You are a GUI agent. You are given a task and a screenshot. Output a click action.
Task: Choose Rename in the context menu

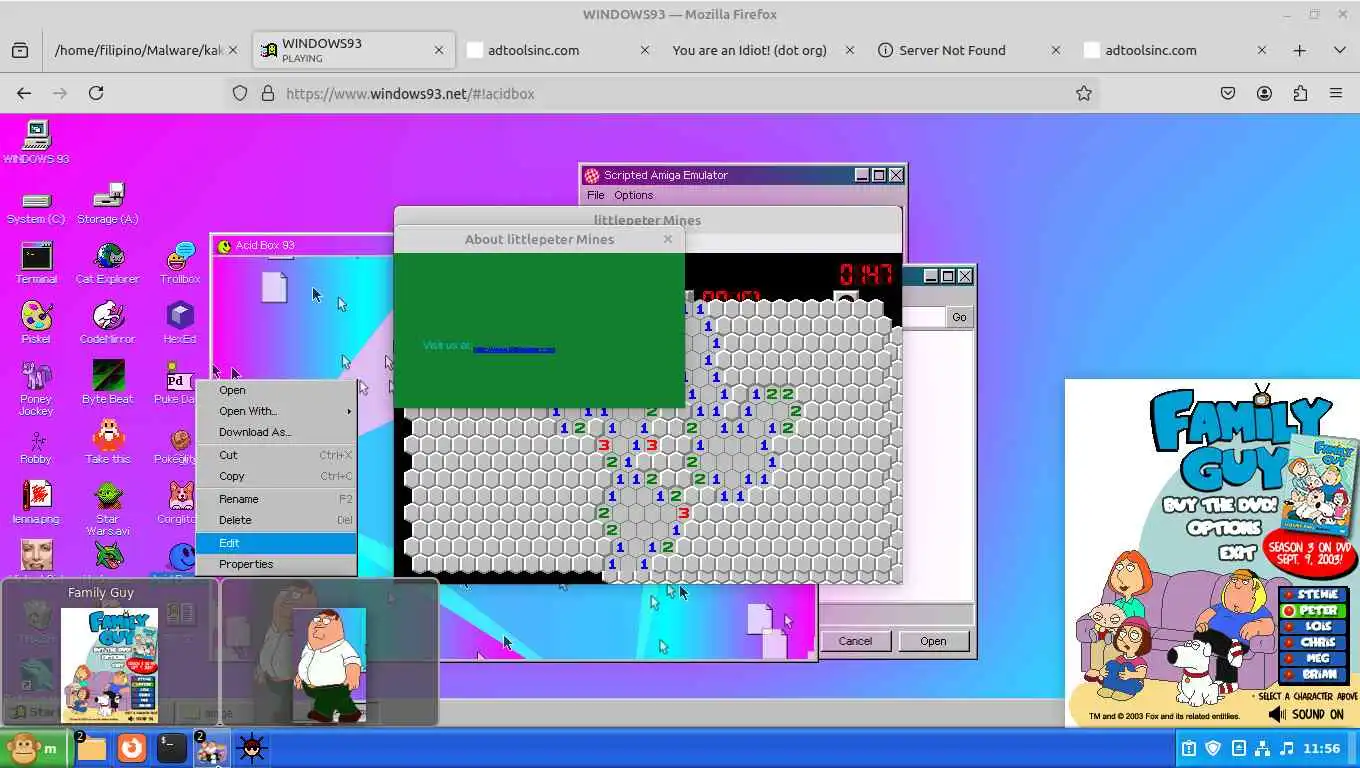click(276, 499)
